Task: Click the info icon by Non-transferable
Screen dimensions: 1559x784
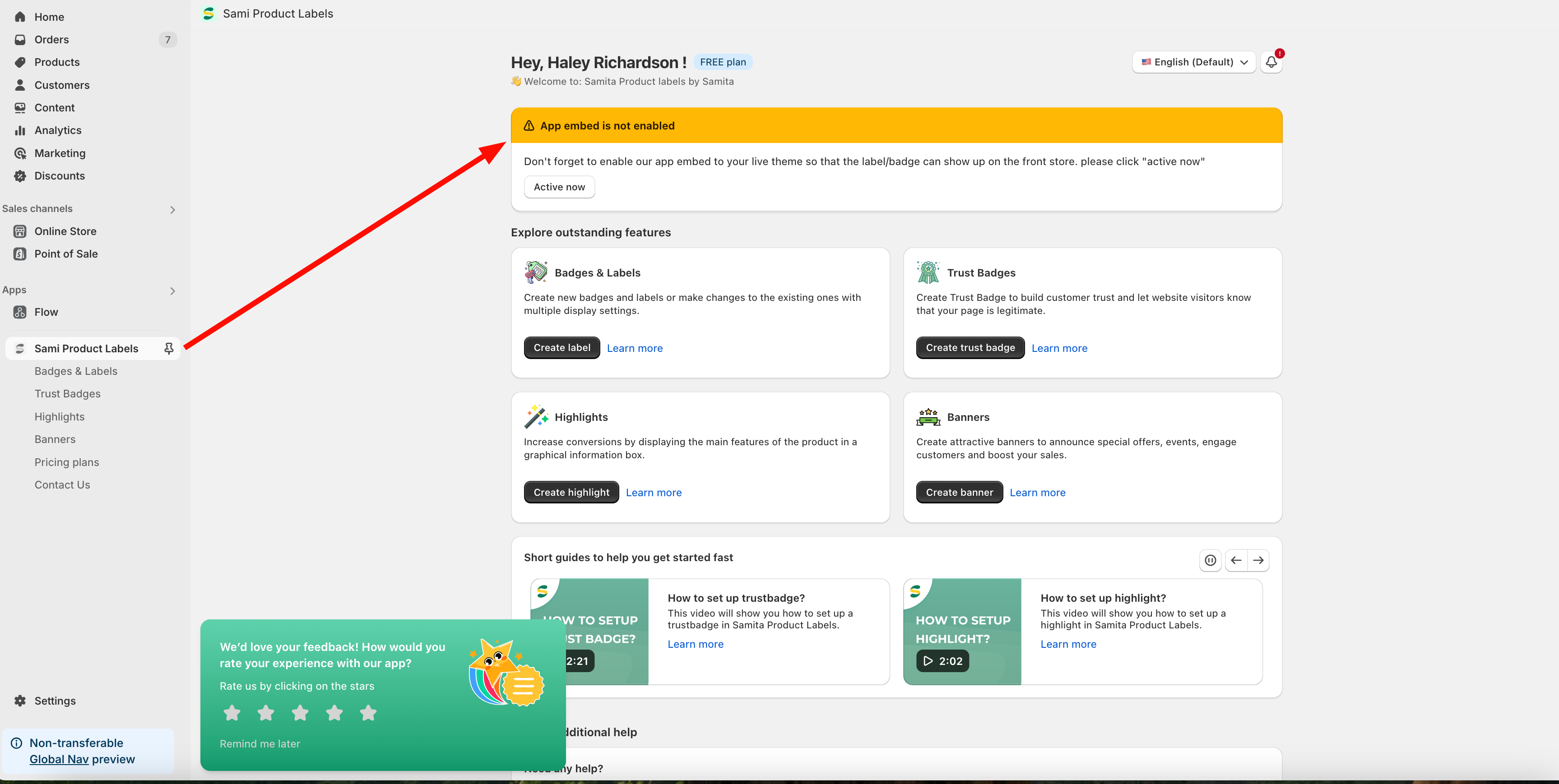Action: (16, 743)
